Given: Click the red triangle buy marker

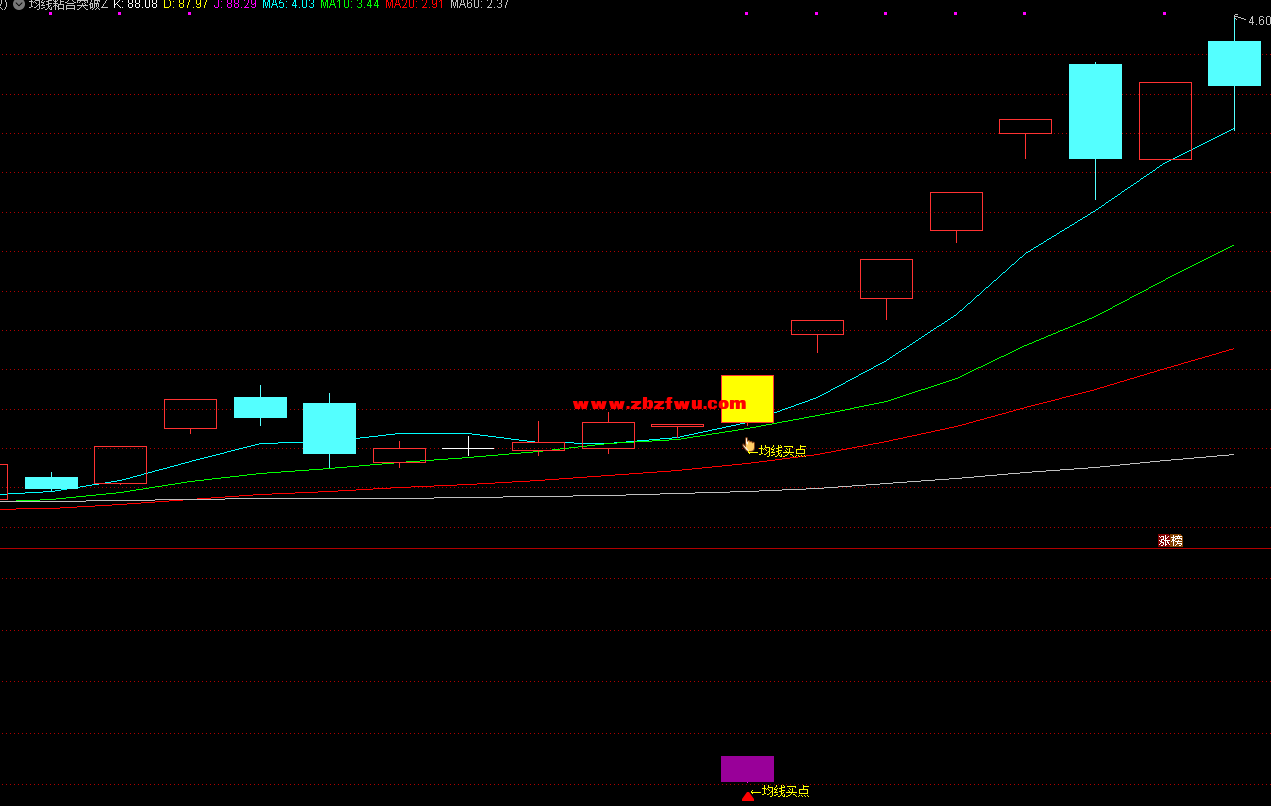Looking at the screenshot, I should pos(747,795).
